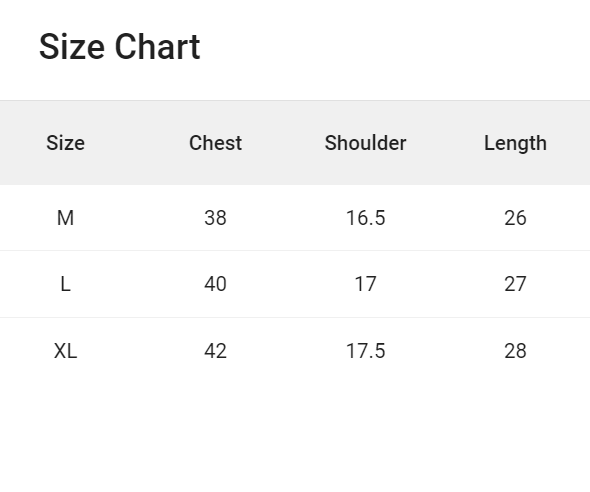The image size is (590, 492).
Task: Click the XL size cell
Action: pyautogui.click(x=65, y=351)
